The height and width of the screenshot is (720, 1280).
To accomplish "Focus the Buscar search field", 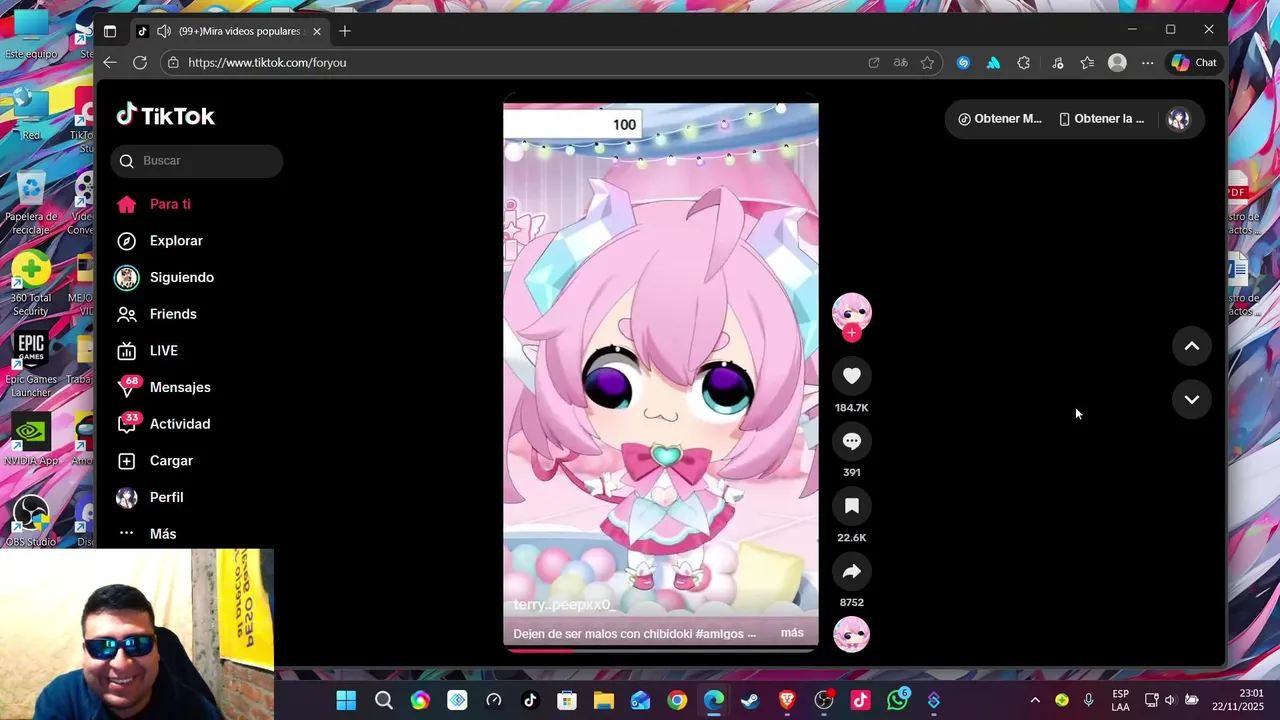I will pyautogui.click(x=197, y=161).
